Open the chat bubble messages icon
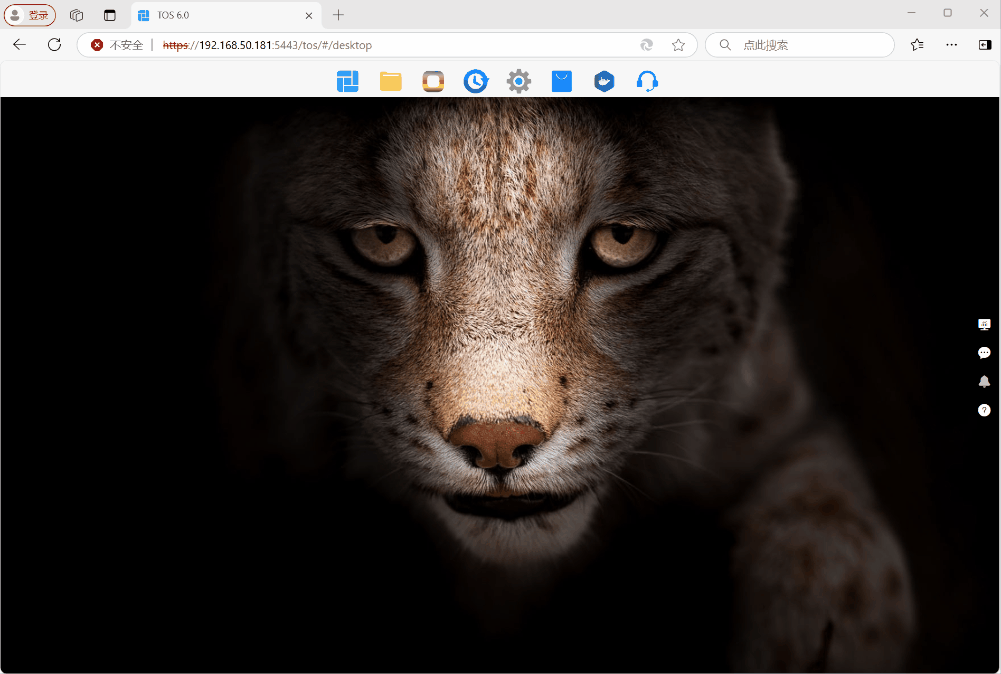 (x=984, y=353)
